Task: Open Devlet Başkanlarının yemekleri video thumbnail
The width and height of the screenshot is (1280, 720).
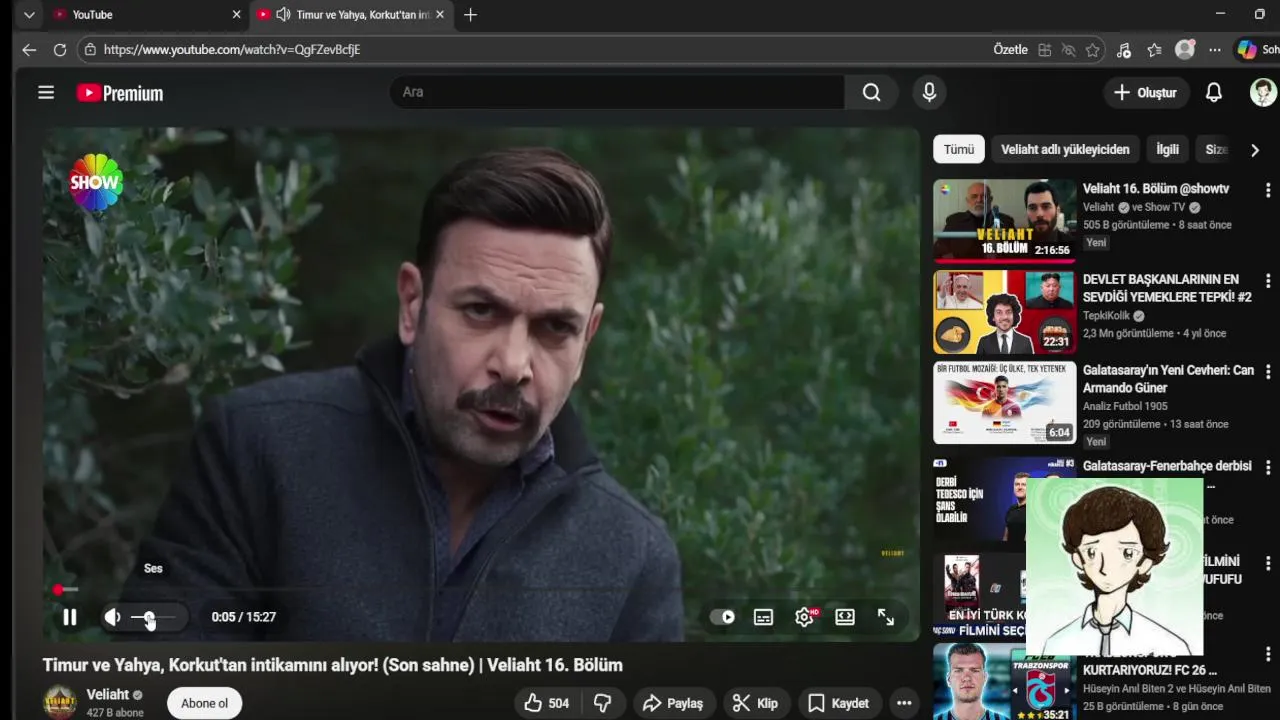Action: [x=1005, y=311]
